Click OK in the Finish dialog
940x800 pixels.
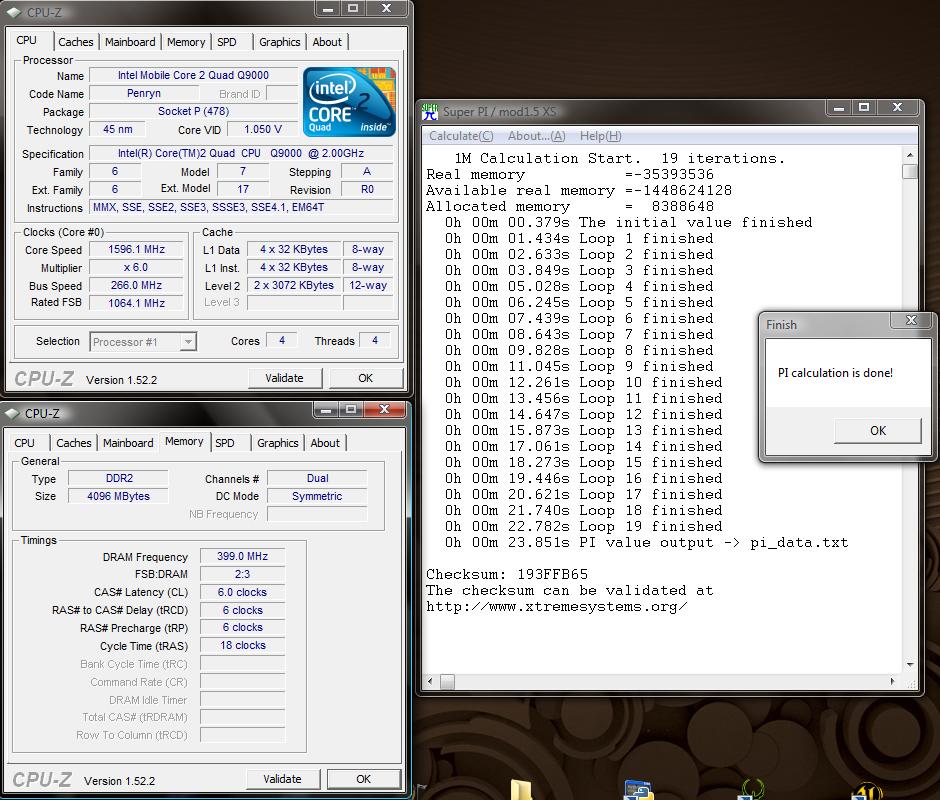[x=878, y=431]
